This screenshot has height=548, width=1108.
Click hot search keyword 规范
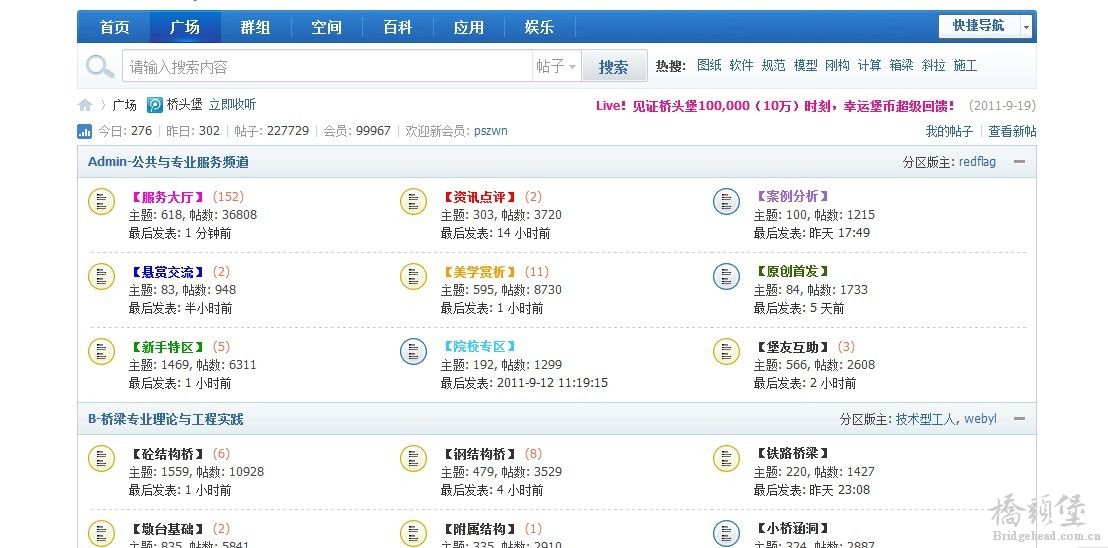(773, 66)
